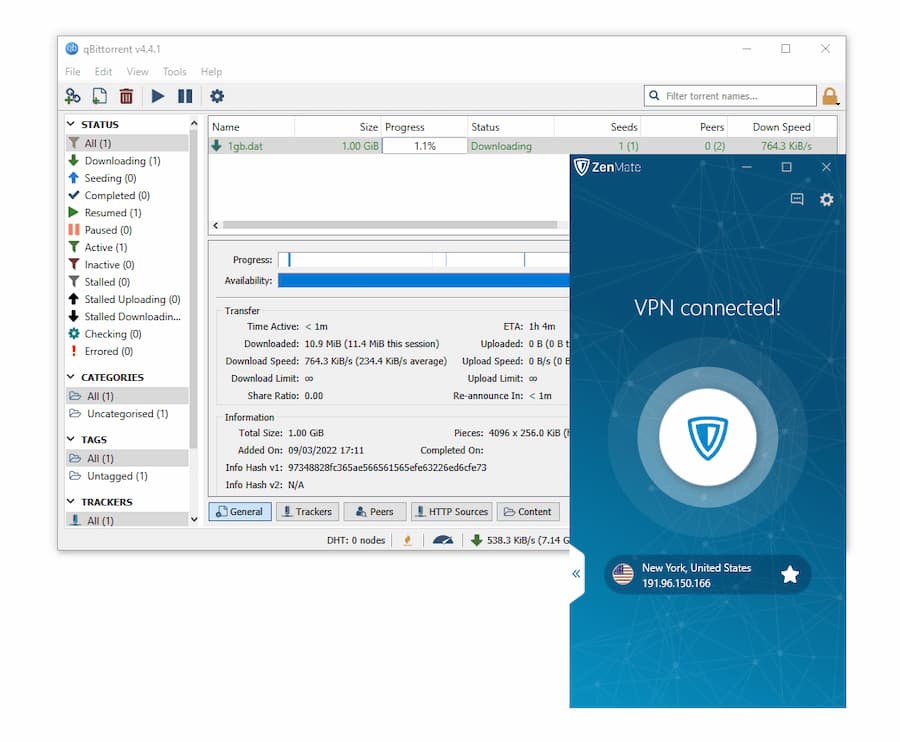Collapse the TAGS section
Viewport: 900px width, 742px height.
point(71,439)
